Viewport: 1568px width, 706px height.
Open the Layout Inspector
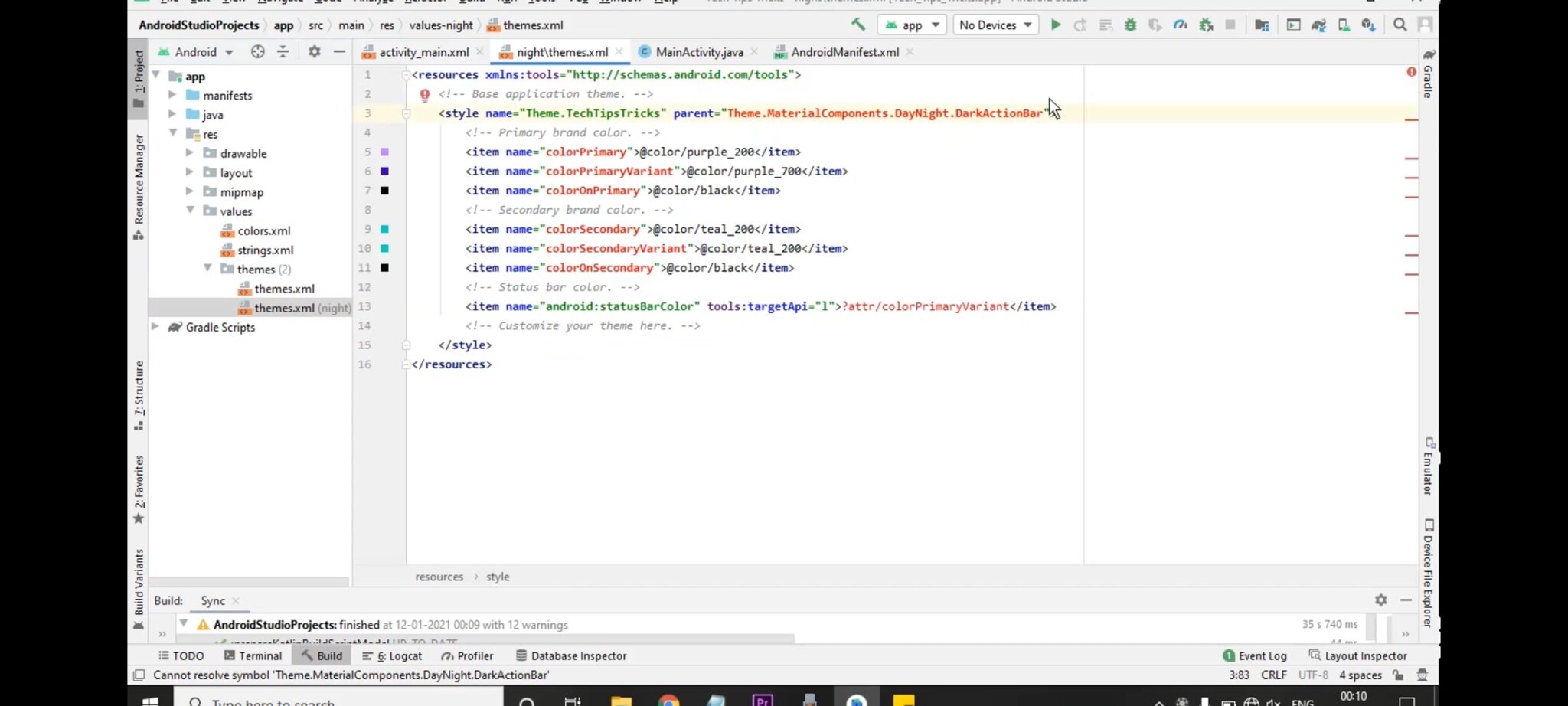coord(1358,655)
